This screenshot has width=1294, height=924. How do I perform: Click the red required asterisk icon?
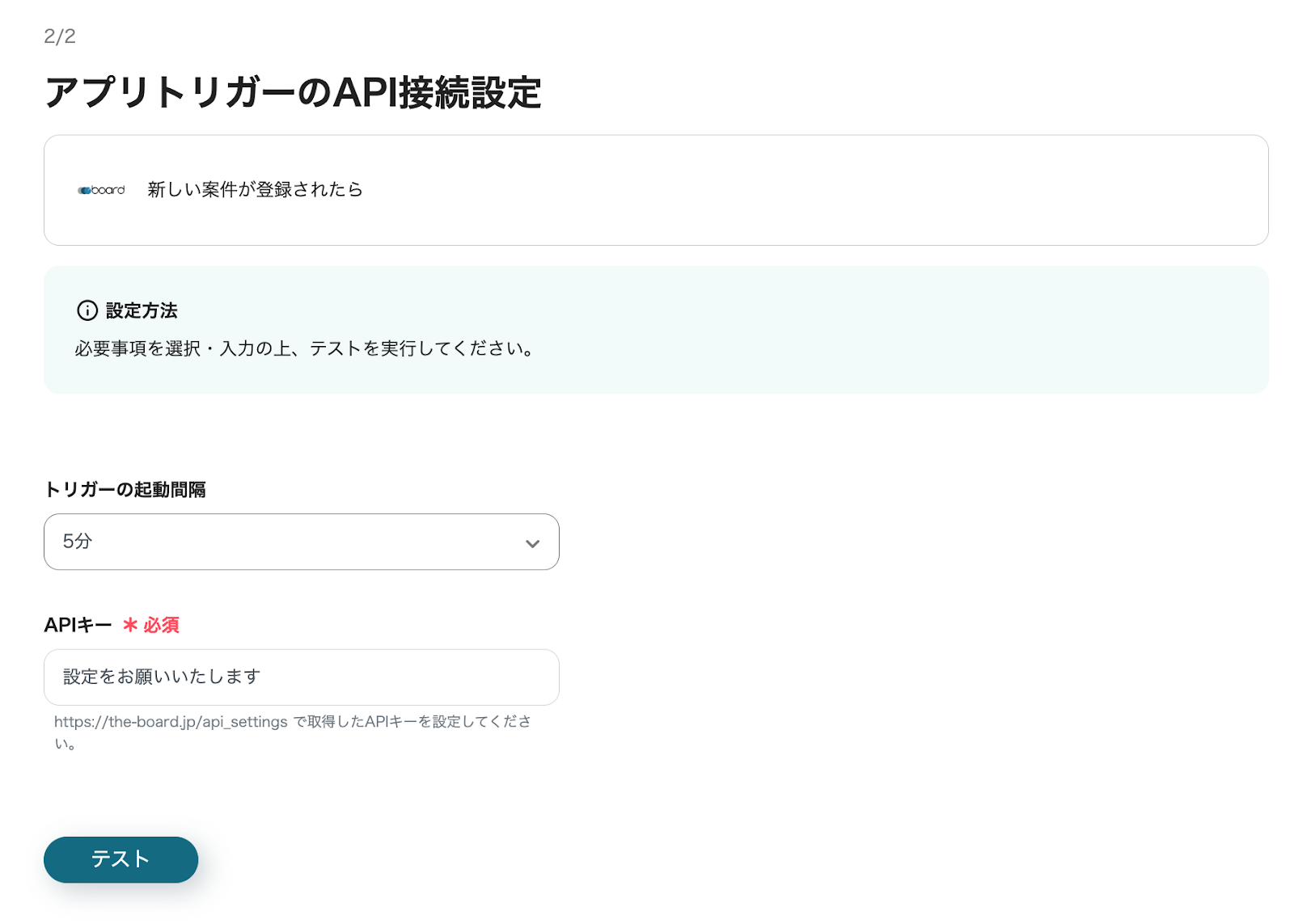pos(129,625)
